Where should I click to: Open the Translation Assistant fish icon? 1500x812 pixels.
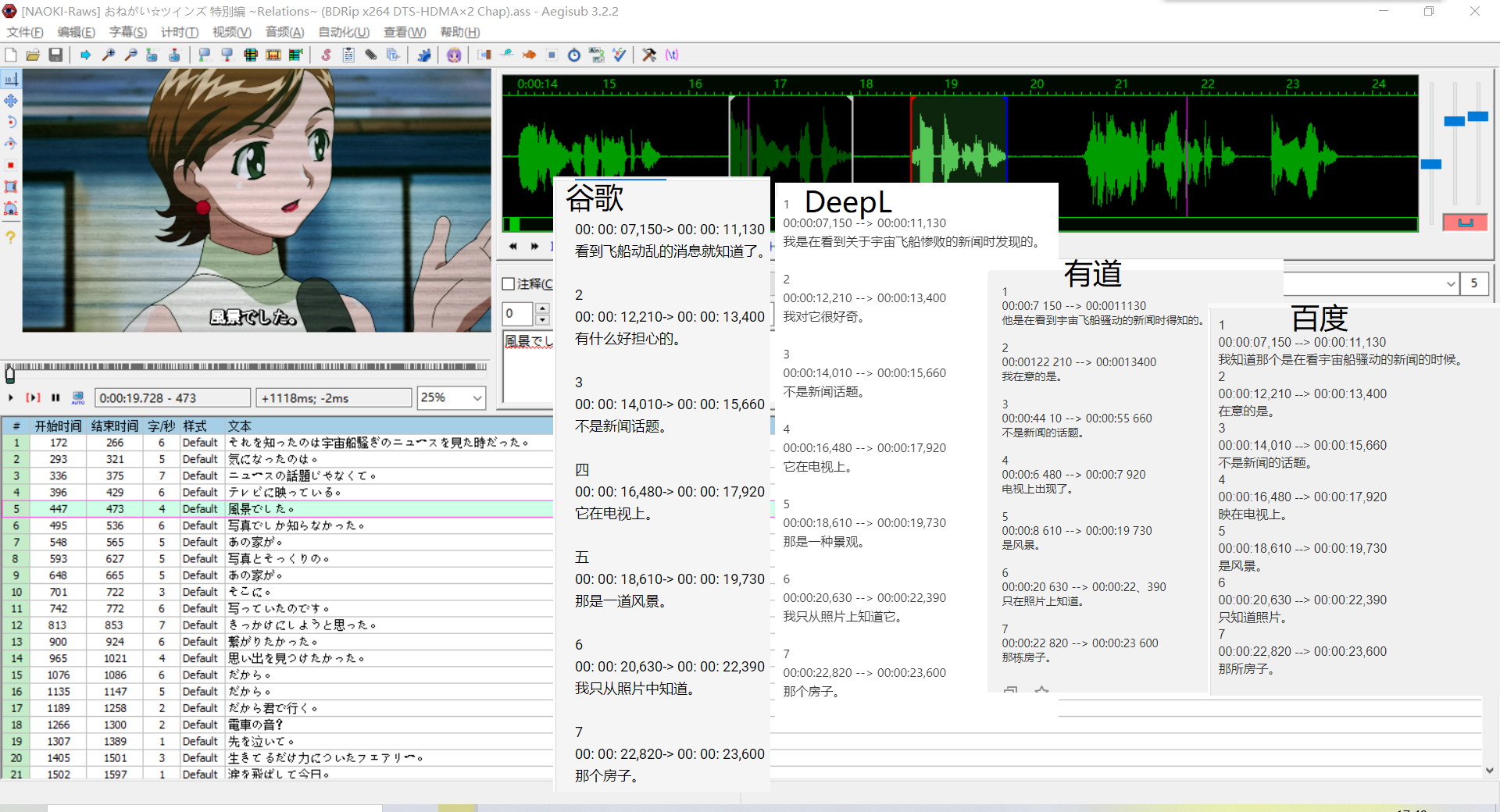pos(530,55)
